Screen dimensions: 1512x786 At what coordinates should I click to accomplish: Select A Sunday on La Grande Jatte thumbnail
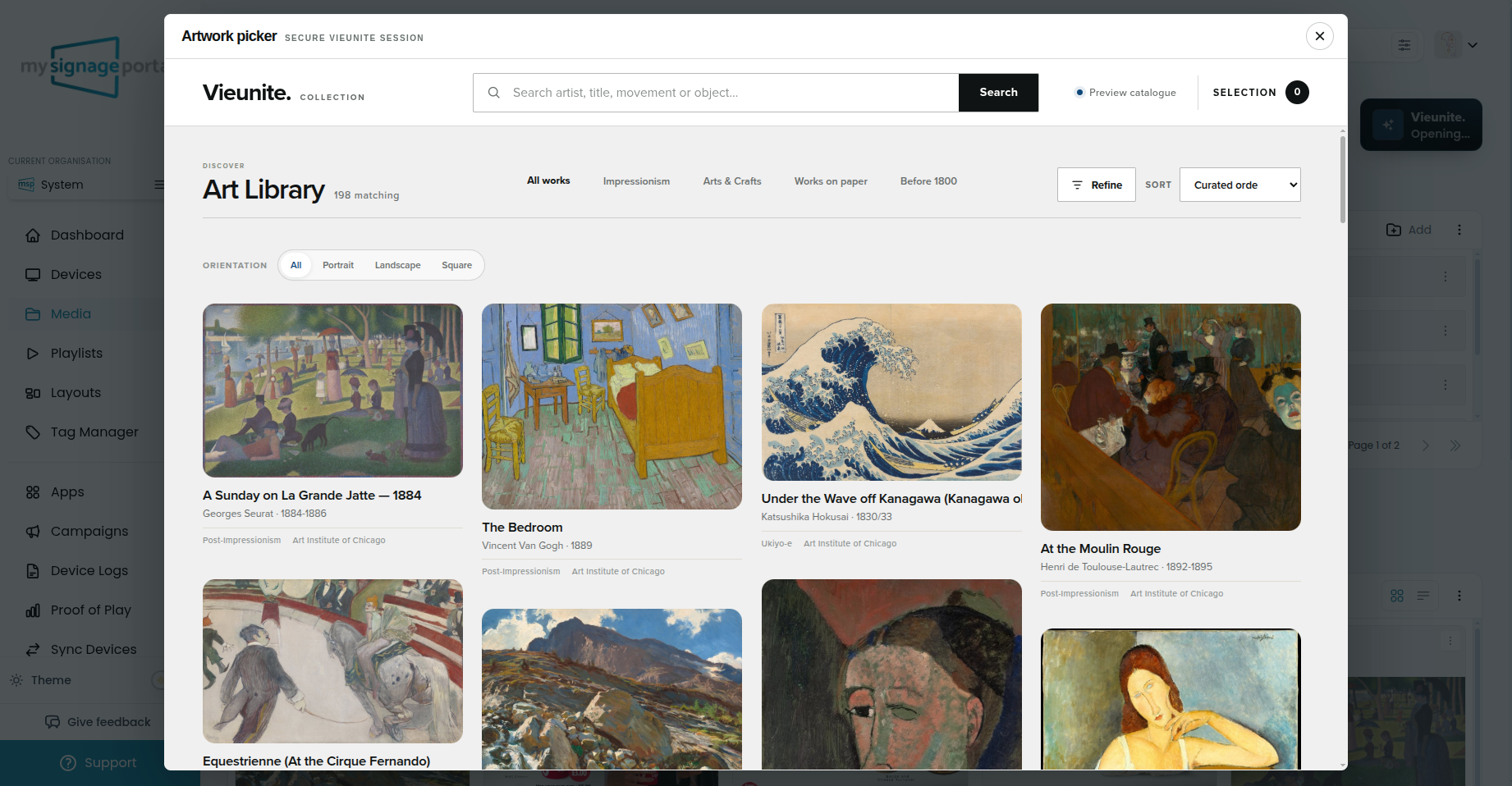click(x=332, y=391)
